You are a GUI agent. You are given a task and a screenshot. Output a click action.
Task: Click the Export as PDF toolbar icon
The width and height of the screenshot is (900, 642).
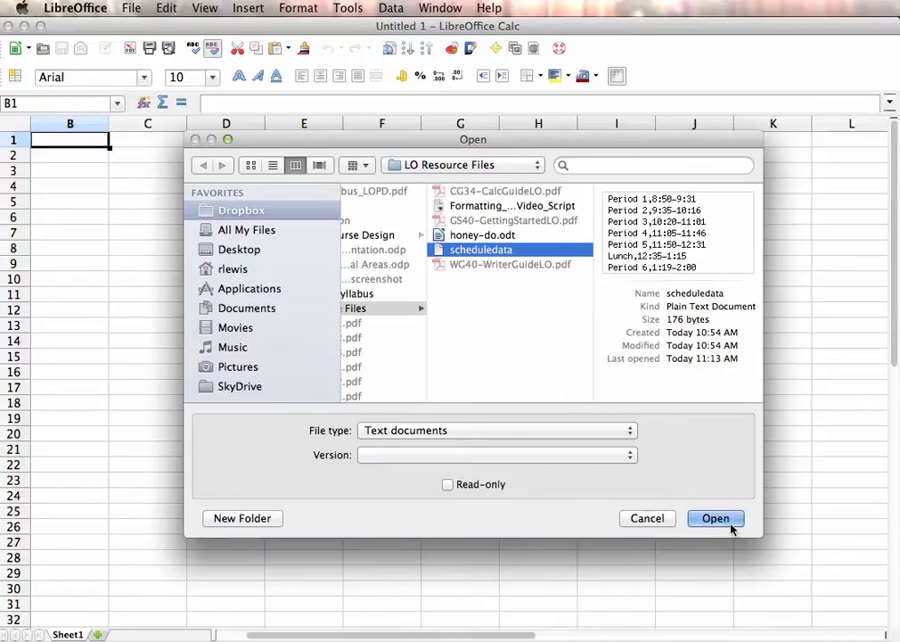pos(130,49)
